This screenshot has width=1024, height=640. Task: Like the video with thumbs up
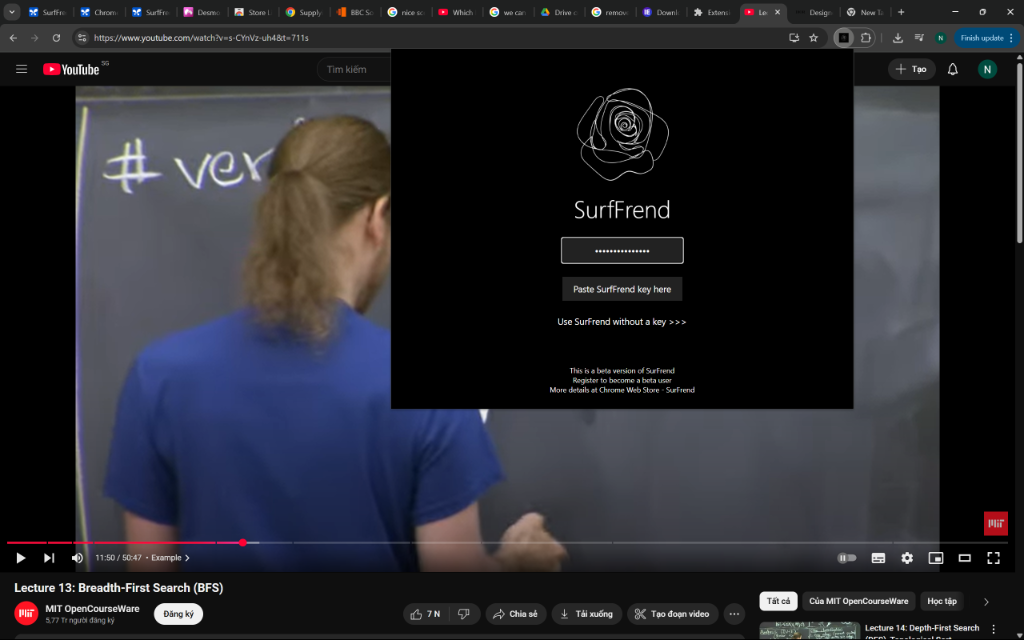click(425, 614)
